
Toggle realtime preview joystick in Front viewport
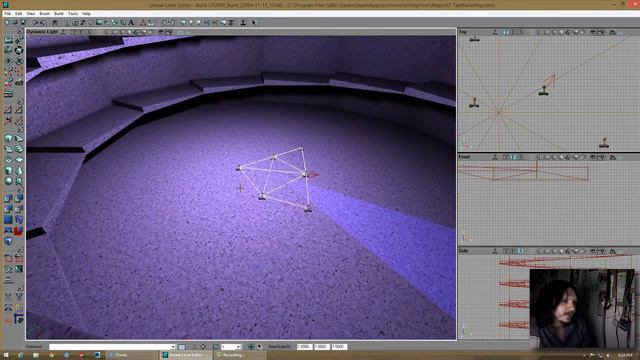point(495,157)
